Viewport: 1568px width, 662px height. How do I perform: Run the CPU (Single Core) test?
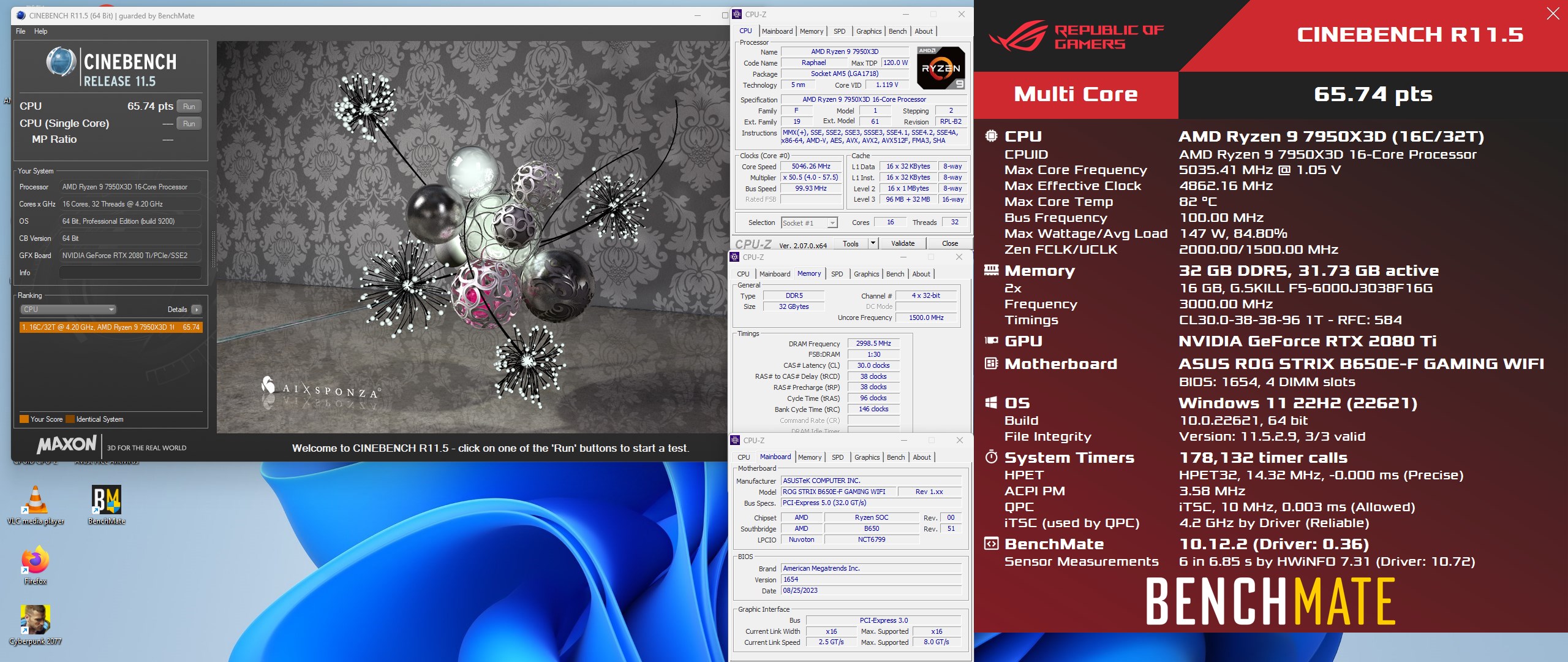pos(189,123)
